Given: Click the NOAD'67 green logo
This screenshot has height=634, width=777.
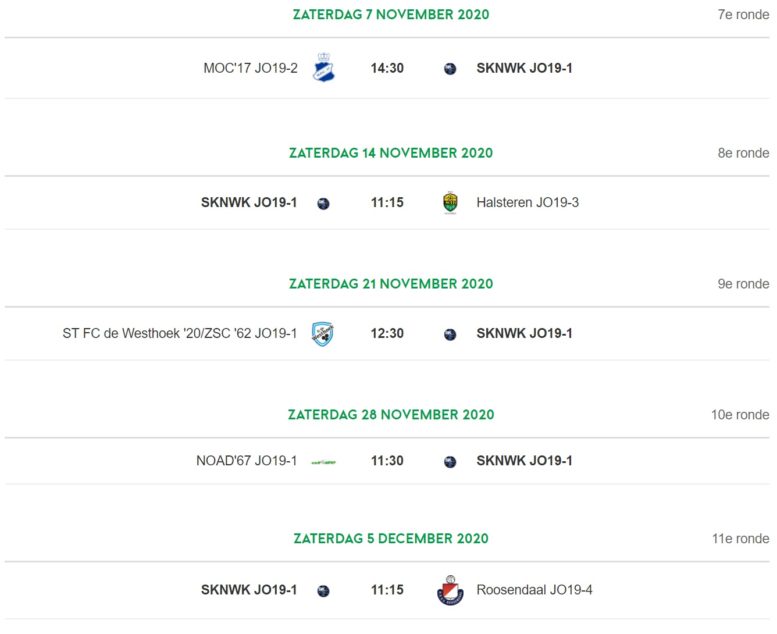Looking at the screenshot, I should 323,462.
